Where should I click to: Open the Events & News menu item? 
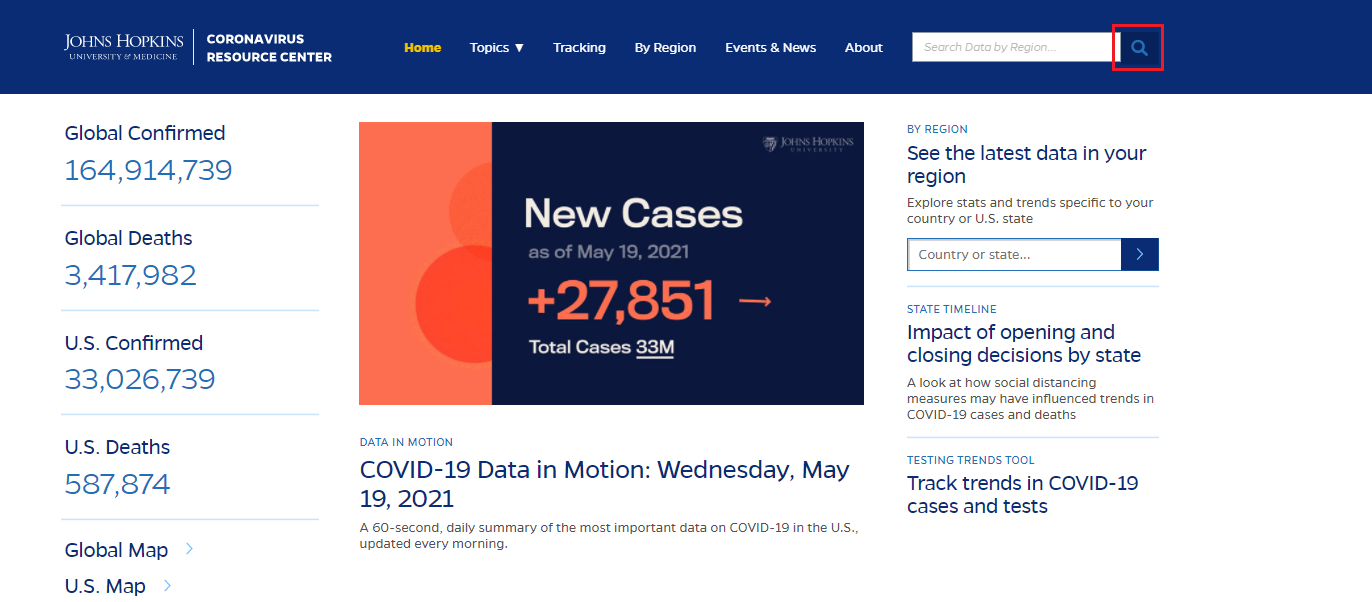tap(770, 47)
